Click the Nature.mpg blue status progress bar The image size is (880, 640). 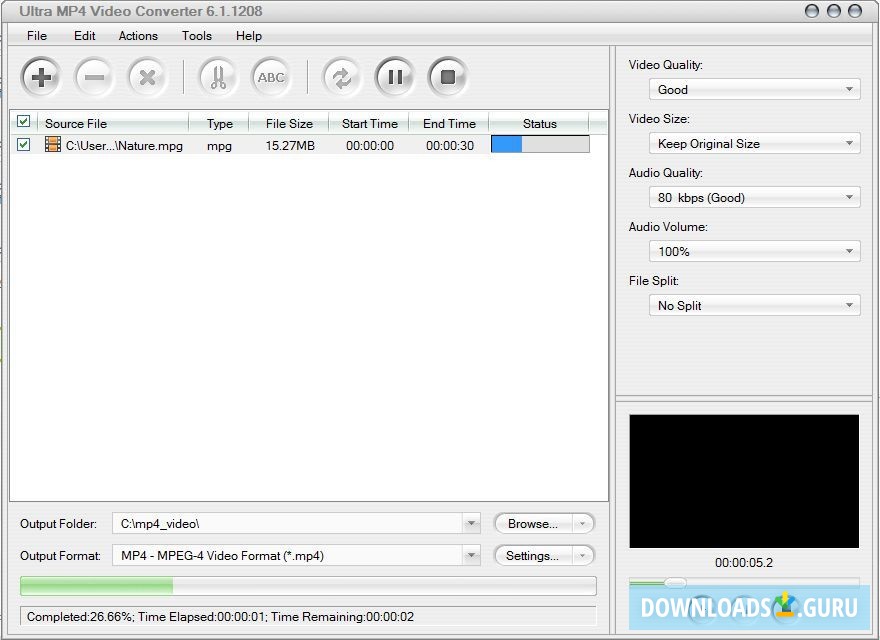540,144
